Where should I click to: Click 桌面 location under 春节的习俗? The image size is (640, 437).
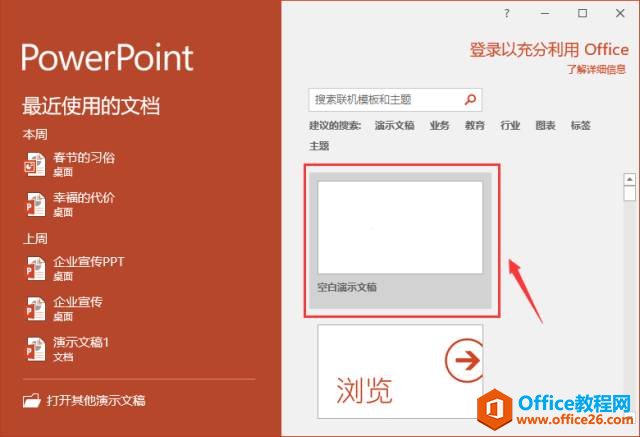(x=63, y=172)
